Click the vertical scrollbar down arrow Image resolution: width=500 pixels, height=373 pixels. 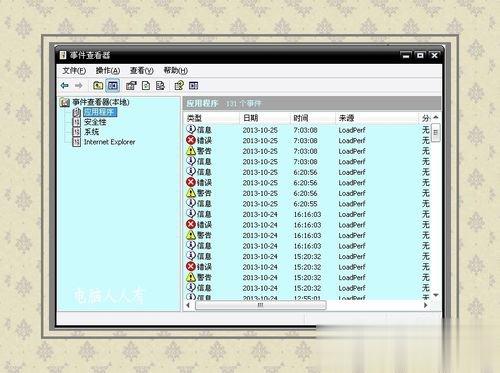pyautogui.click(x=436, y=295)
